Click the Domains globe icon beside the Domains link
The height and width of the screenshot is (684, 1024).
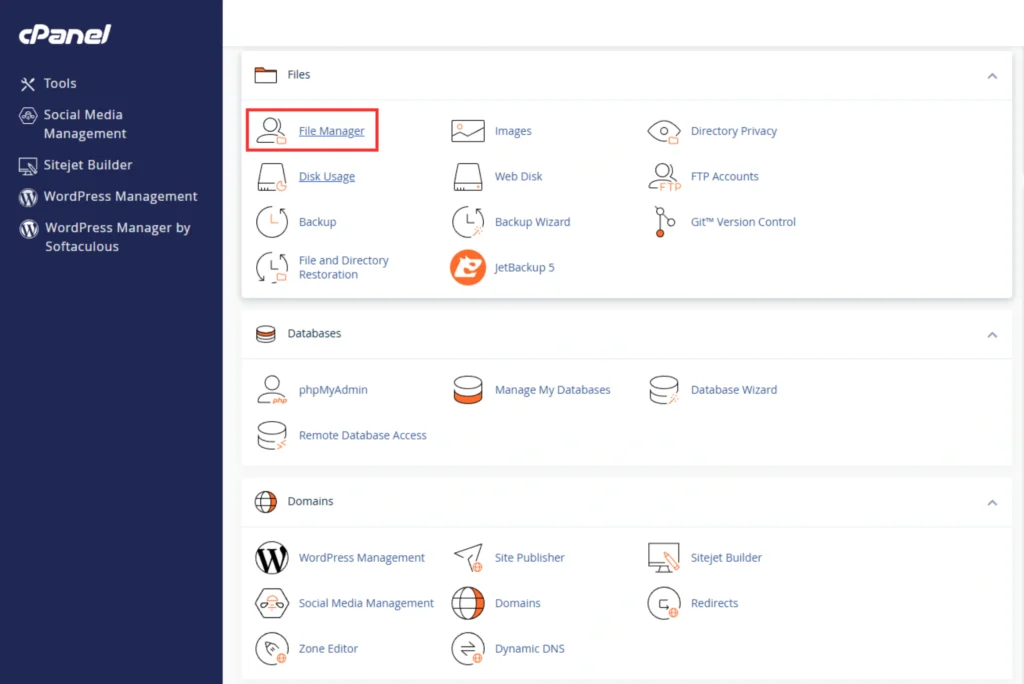[468, 603]
